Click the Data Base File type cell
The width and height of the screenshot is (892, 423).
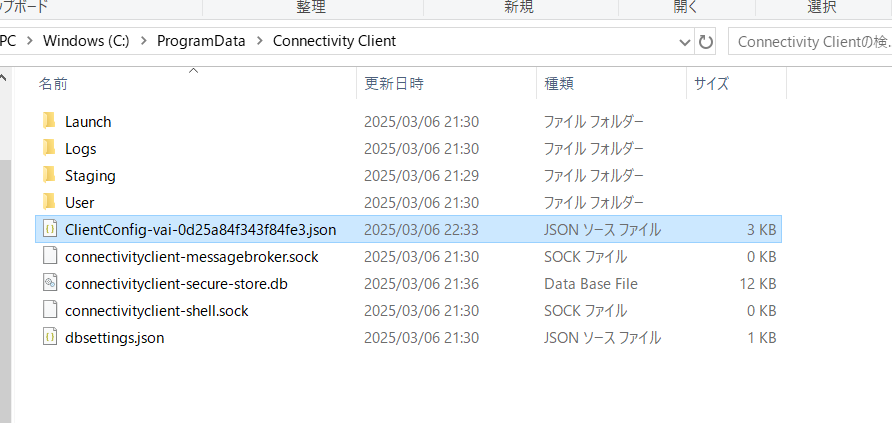[590, 284]
